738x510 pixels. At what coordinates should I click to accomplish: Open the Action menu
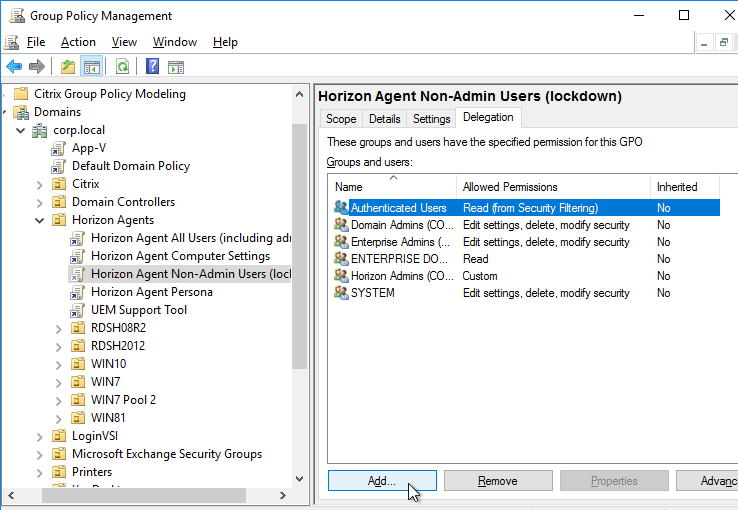pyautogui.click(x=78, y=42)
